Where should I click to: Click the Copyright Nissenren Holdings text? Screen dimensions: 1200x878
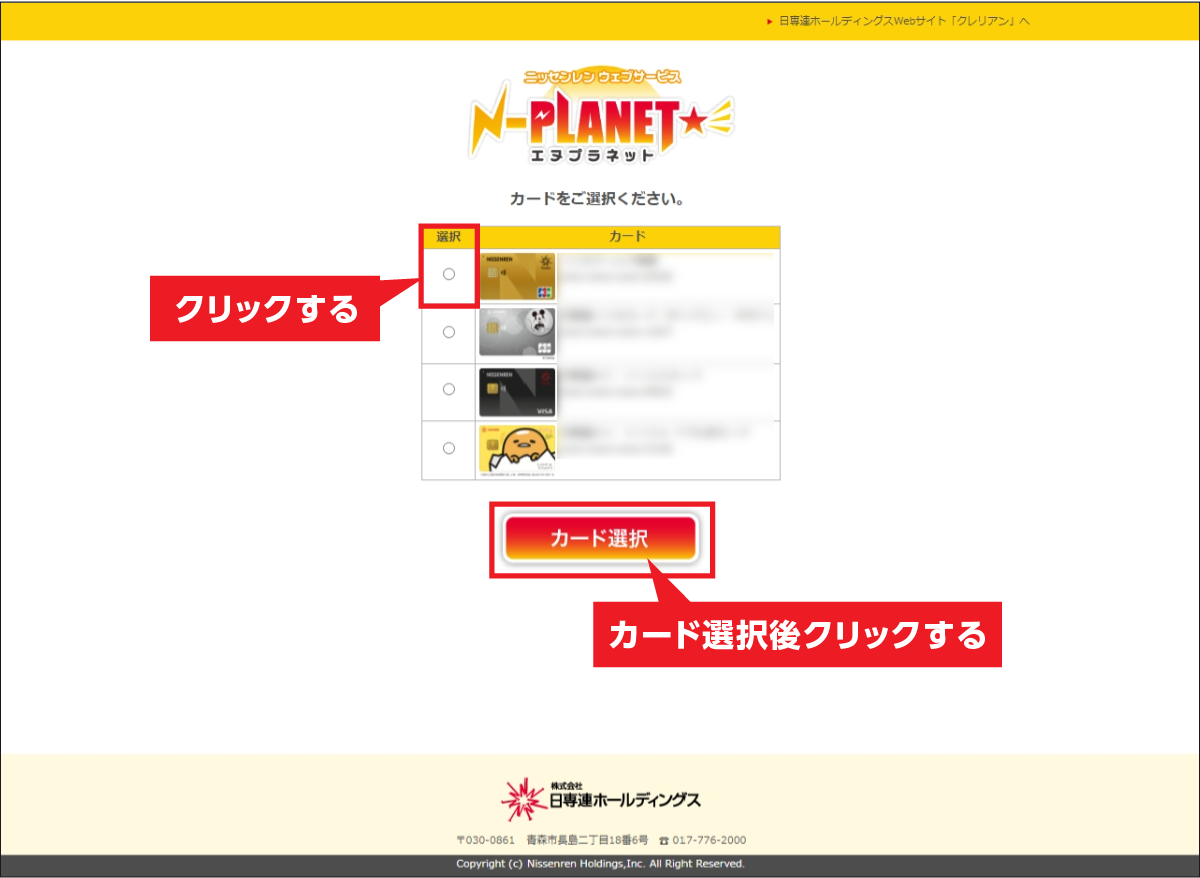click(600, 864)
